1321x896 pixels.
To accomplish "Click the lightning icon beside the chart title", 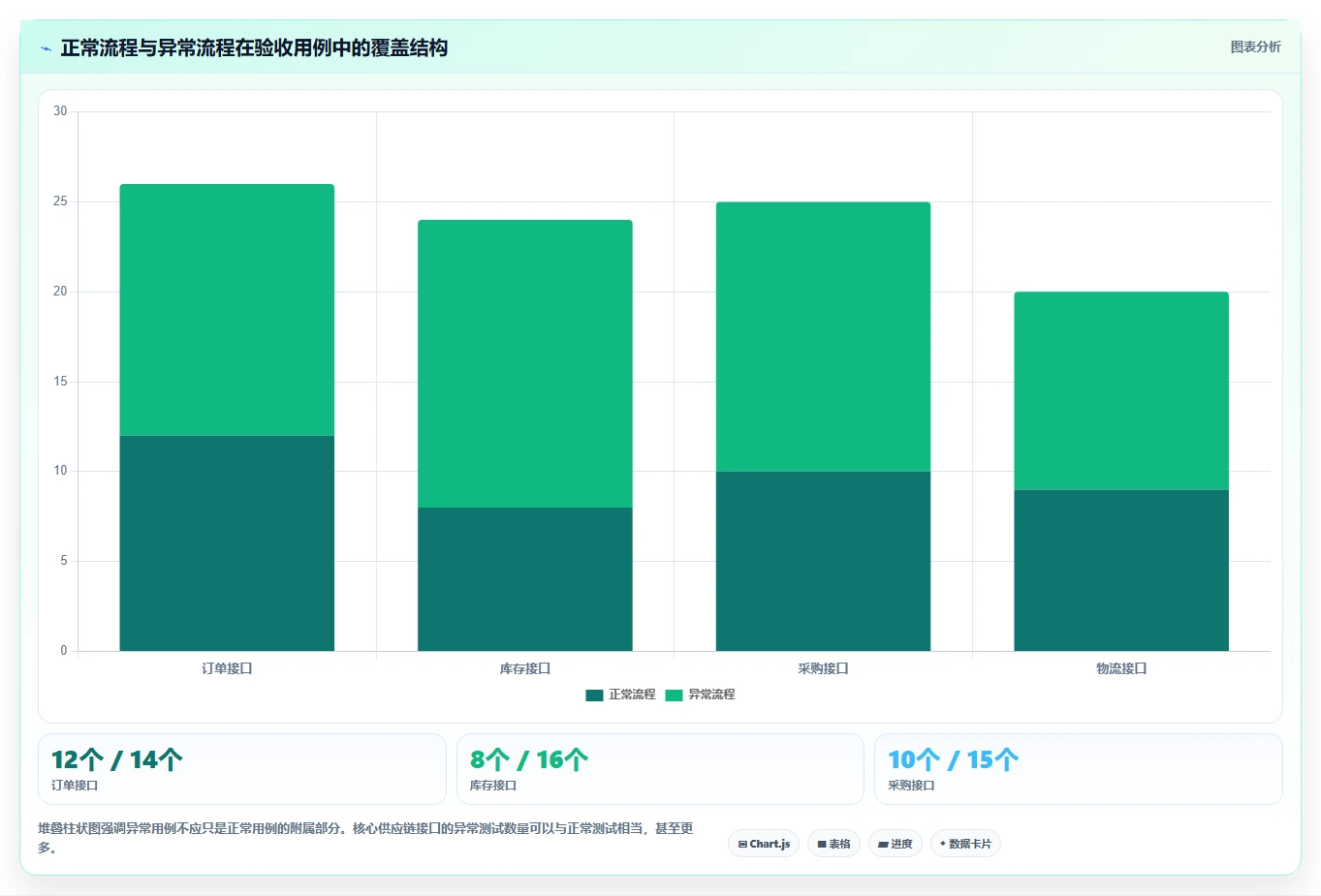I will [x=46, y=48].
